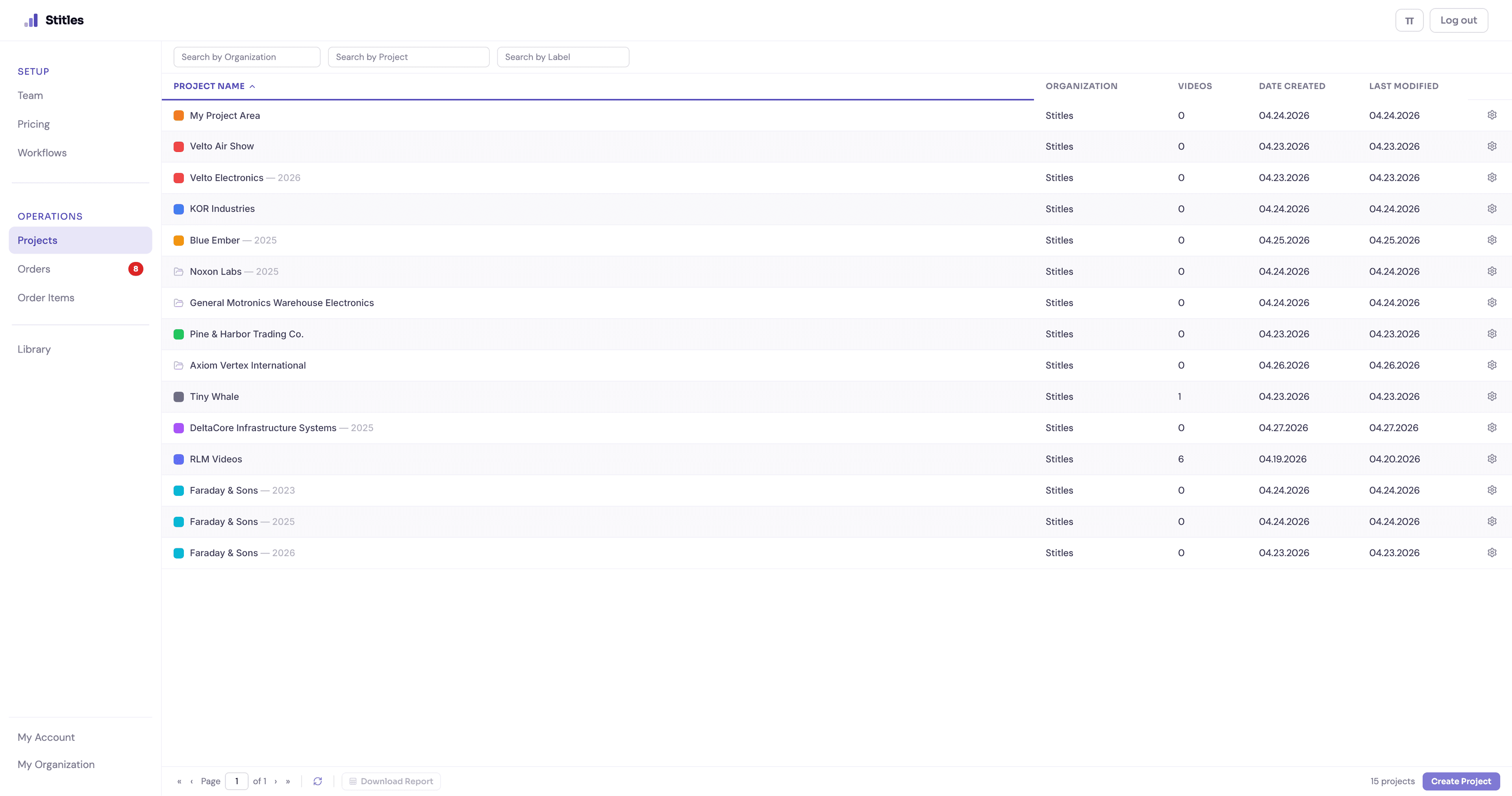The height and width of the screenshot is (796, 1512).
Task: Click the Download Report button
Action: click(391, 781)
